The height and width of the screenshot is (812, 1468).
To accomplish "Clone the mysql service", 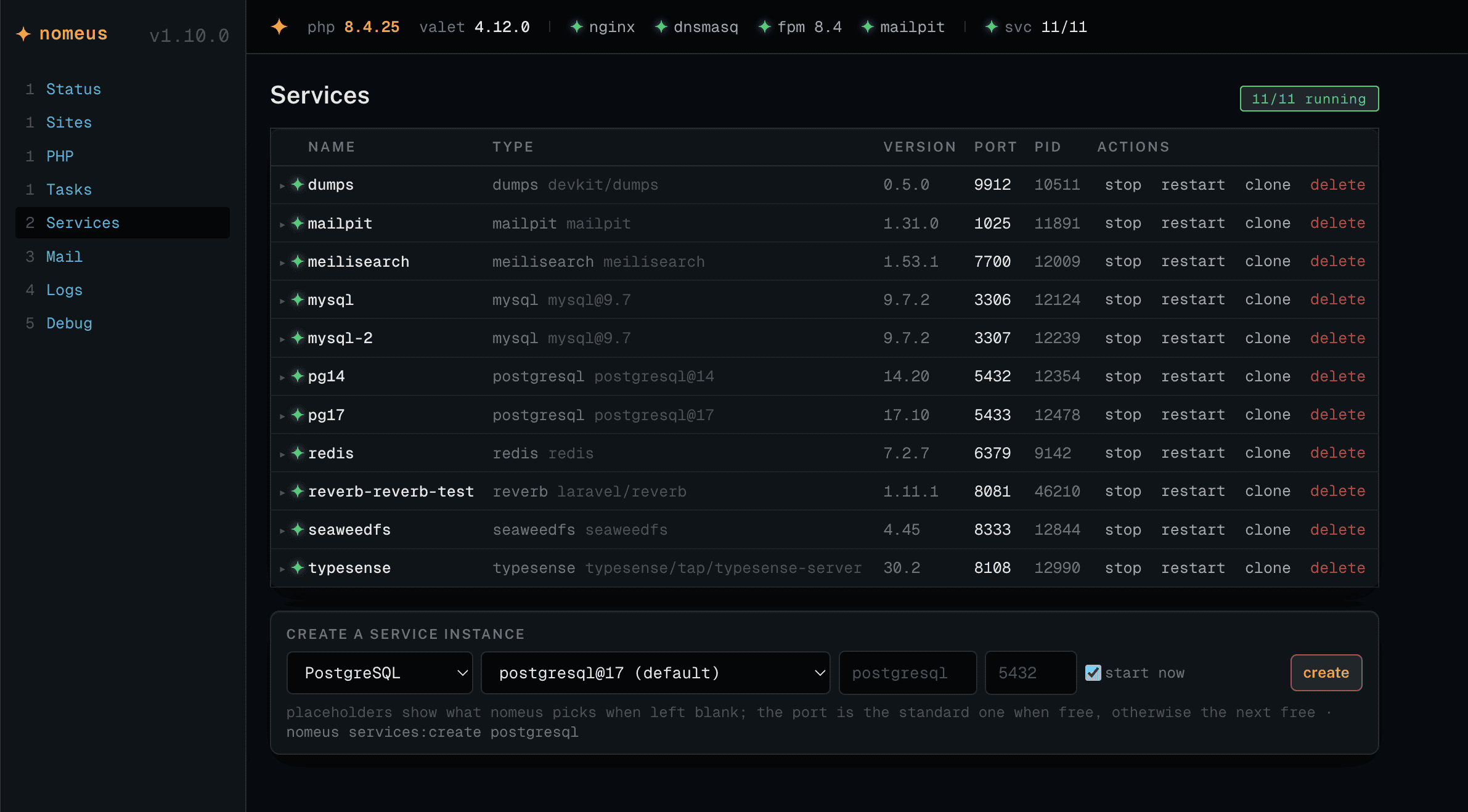I will (x=1268, y=299).
